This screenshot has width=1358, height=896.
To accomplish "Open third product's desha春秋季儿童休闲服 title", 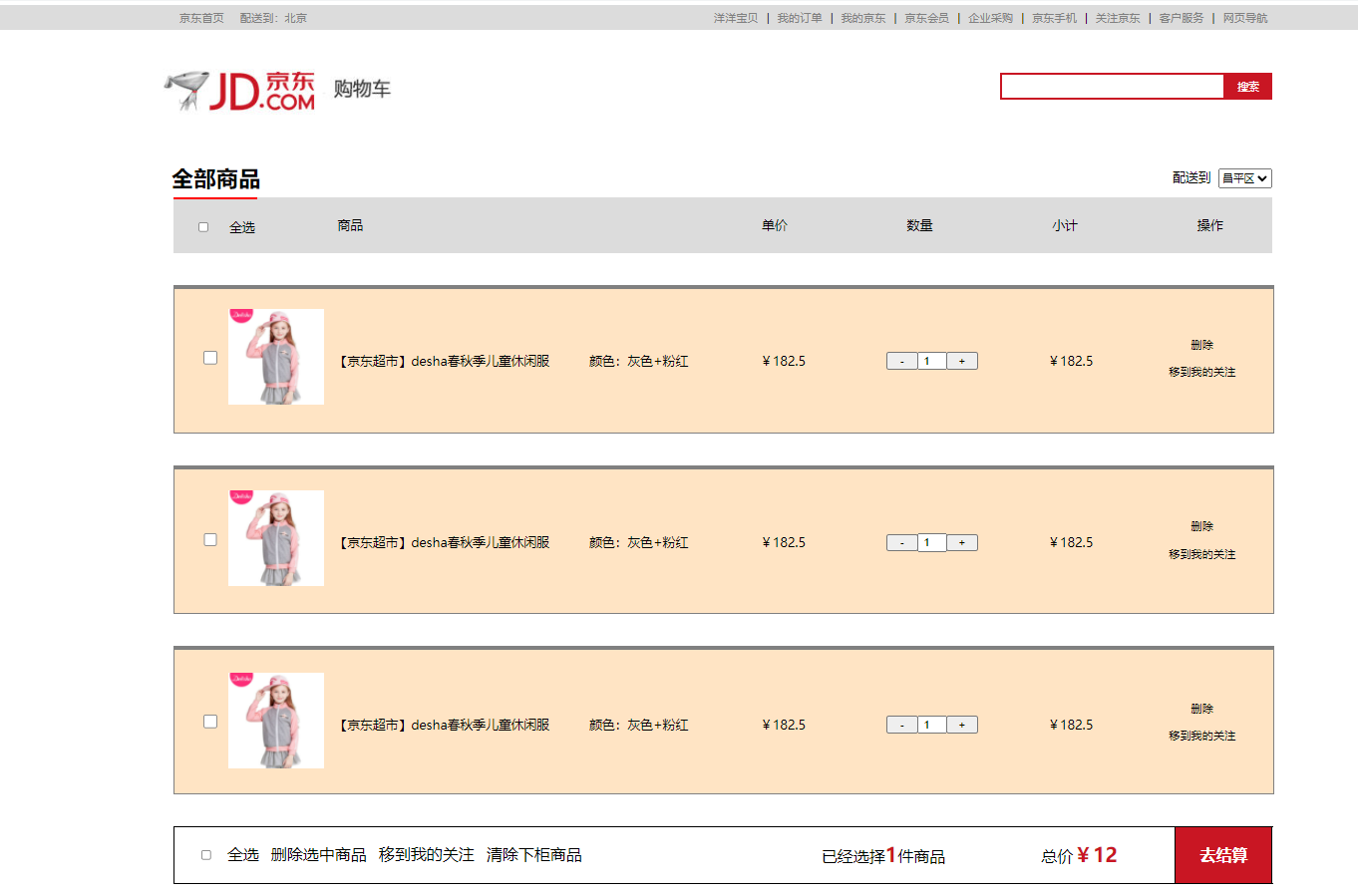I will [444, 726].
